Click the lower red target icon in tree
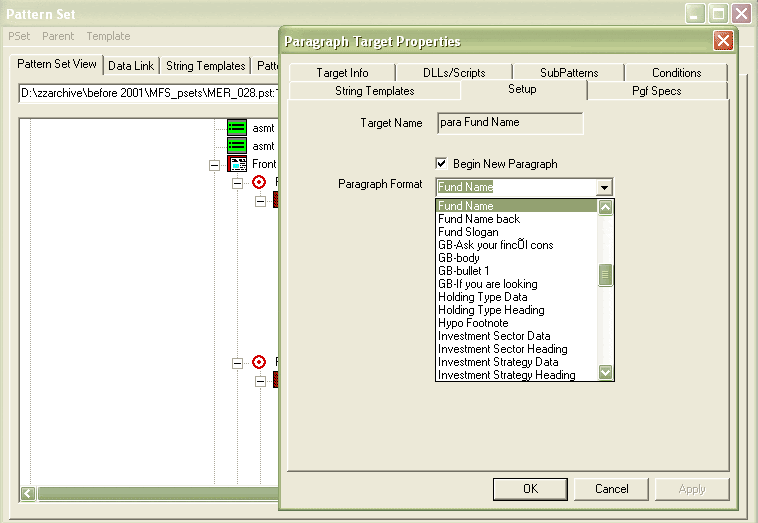 (x=259, y=362)
